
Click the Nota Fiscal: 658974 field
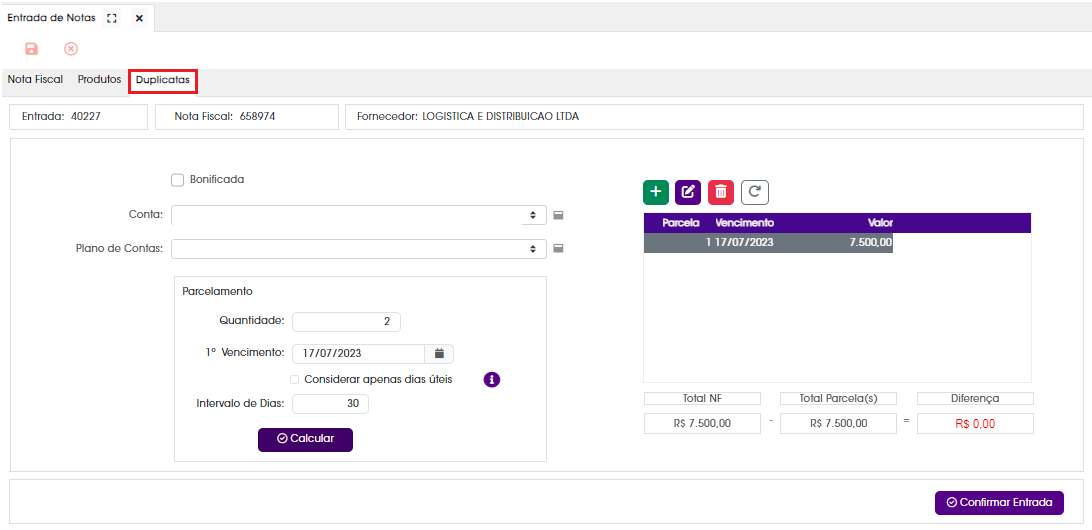pos(247,117)
